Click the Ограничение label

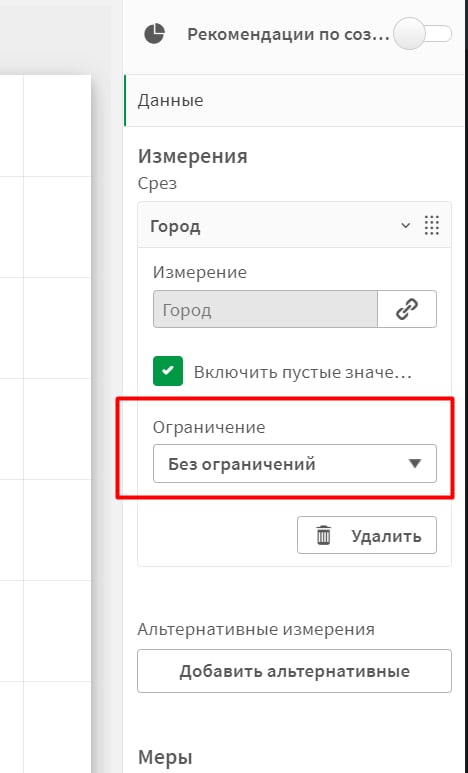tap(209, 427)
